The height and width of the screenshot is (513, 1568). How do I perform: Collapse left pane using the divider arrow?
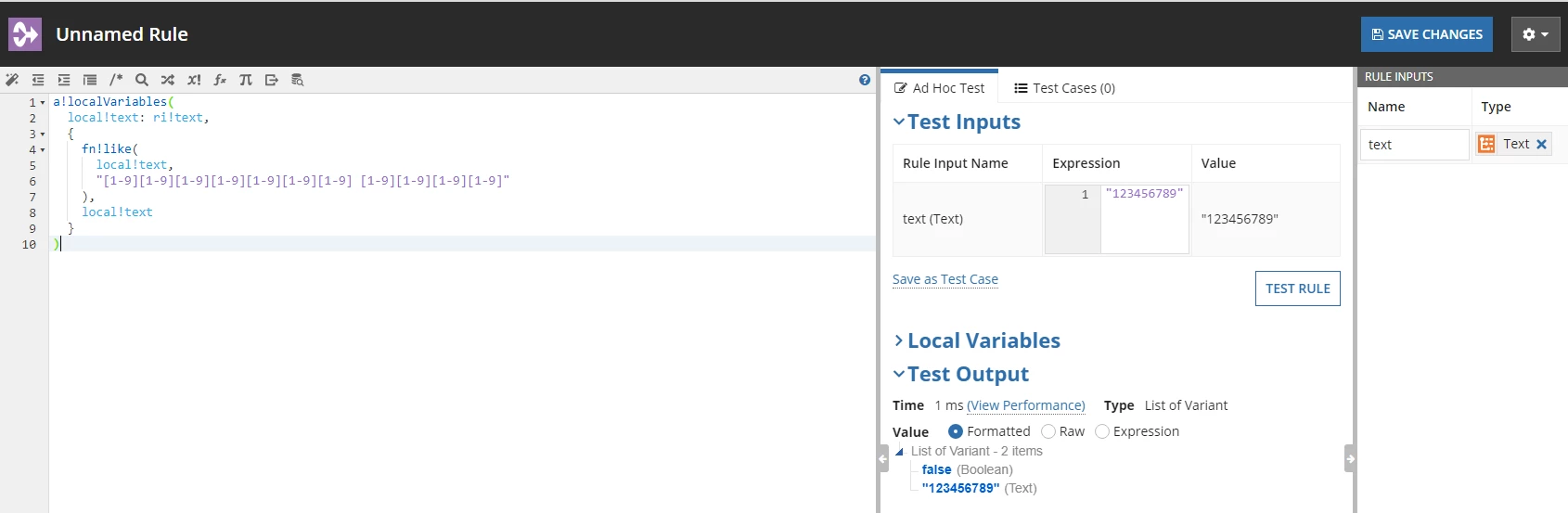pos(883,458)
